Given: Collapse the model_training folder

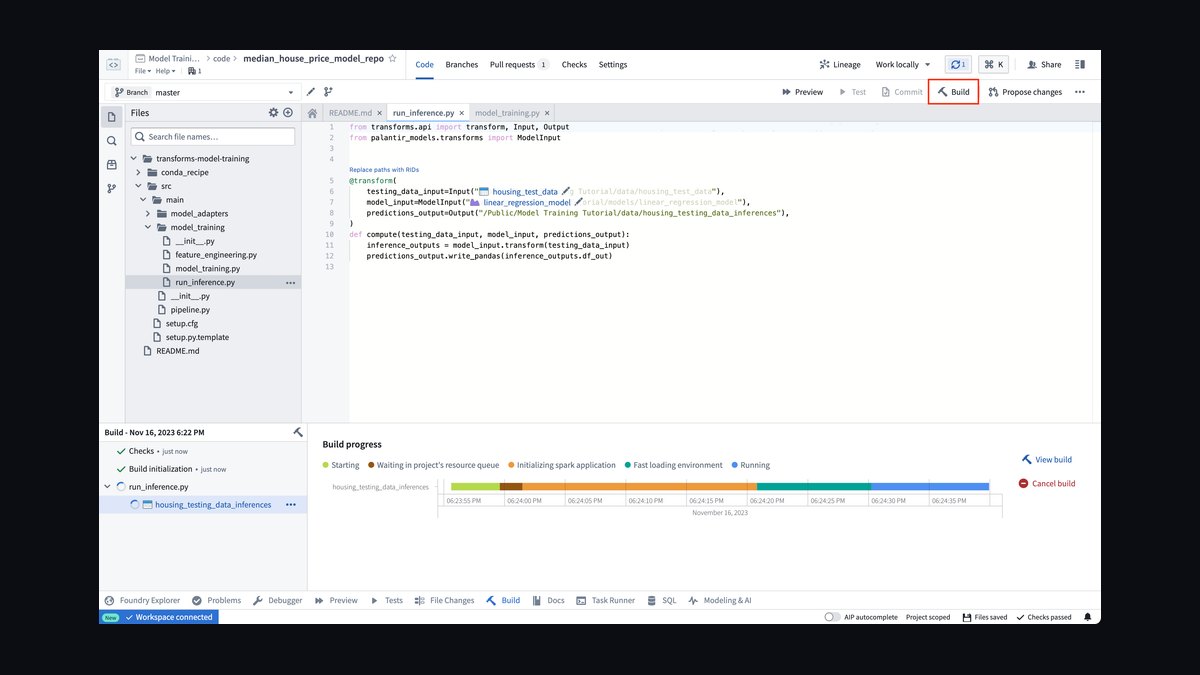Looking at the screenshot, I should pyautogui.click(x=147, y=227).
